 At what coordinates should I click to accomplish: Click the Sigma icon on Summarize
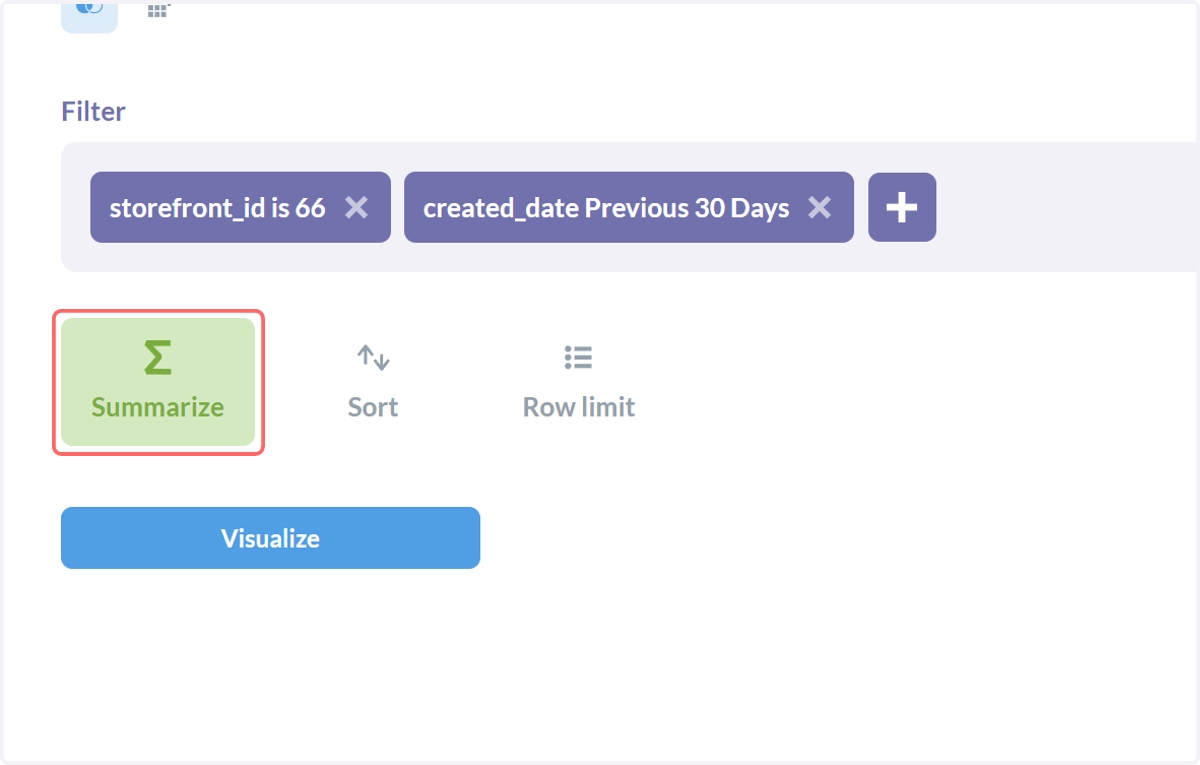(x=157, y=357)
